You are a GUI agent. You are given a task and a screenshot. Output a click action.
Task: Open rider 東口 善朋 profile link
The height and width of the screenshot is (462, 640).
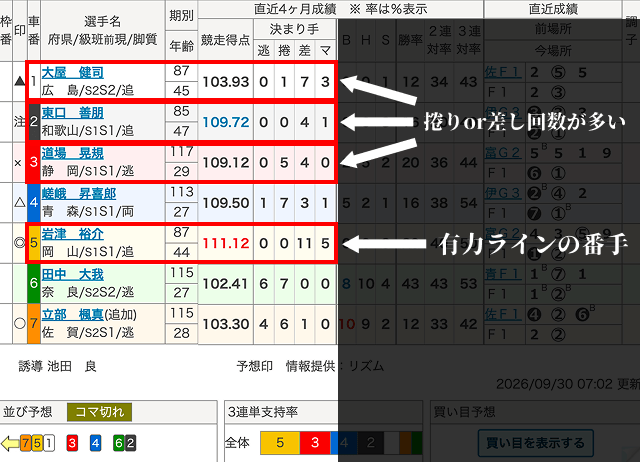[73, 113]
